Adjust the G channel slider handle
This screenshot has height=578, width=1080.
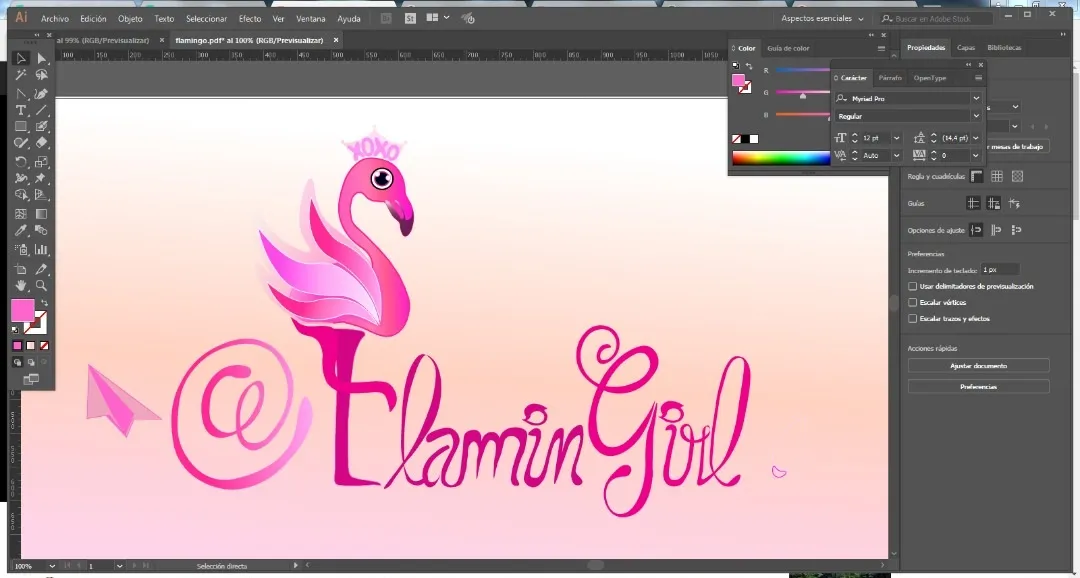click(802, 96)
